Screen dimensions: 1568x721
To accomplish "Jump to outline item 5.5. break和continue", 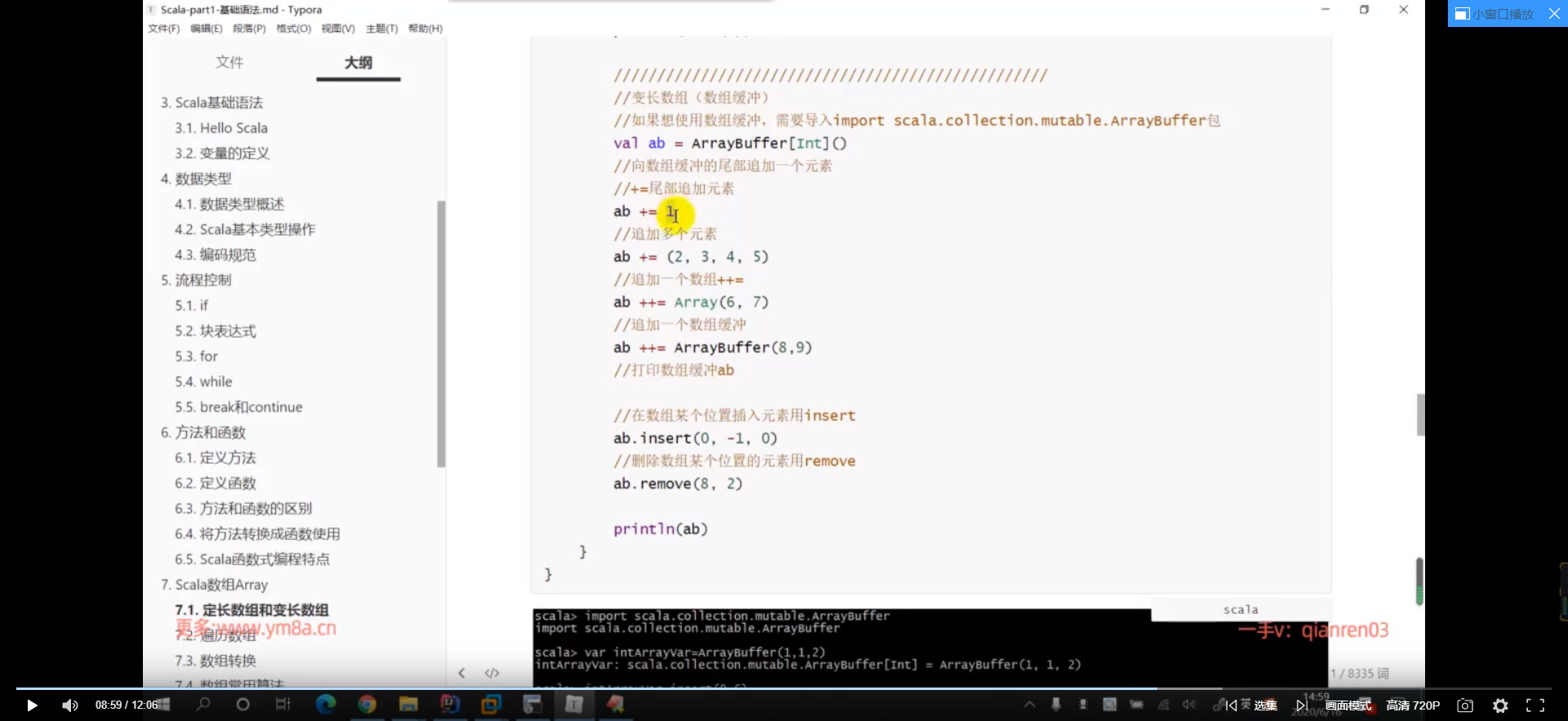I will pyautogui.click(x=238, y=407).
